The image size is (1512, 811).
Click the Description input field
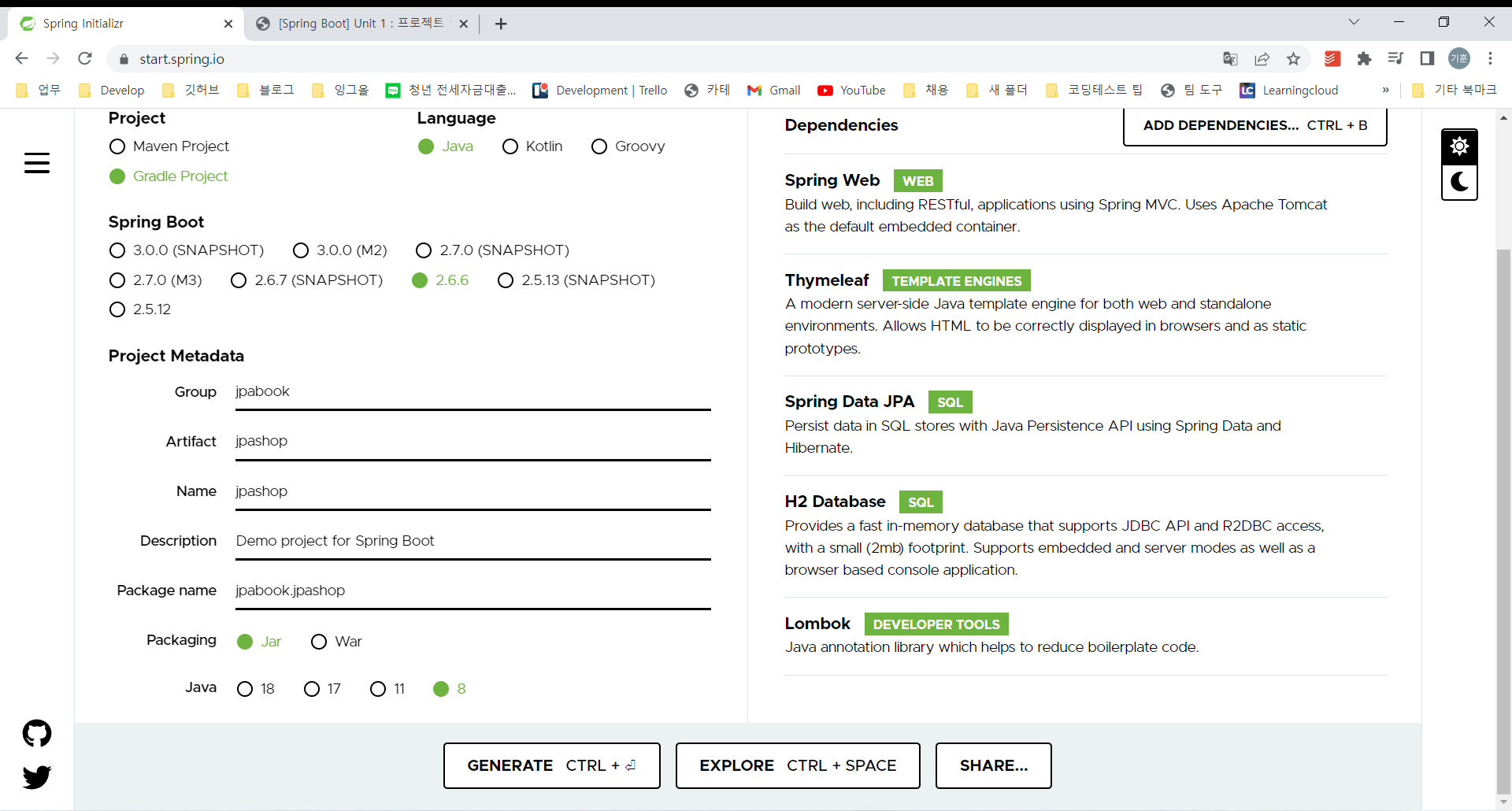[473, 541]
